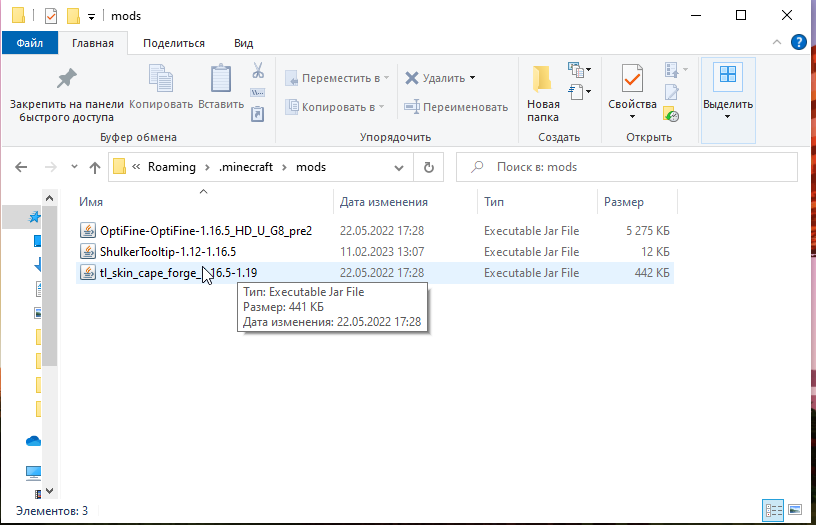Select the Главная ribbon tab

[x=93, y=43]
